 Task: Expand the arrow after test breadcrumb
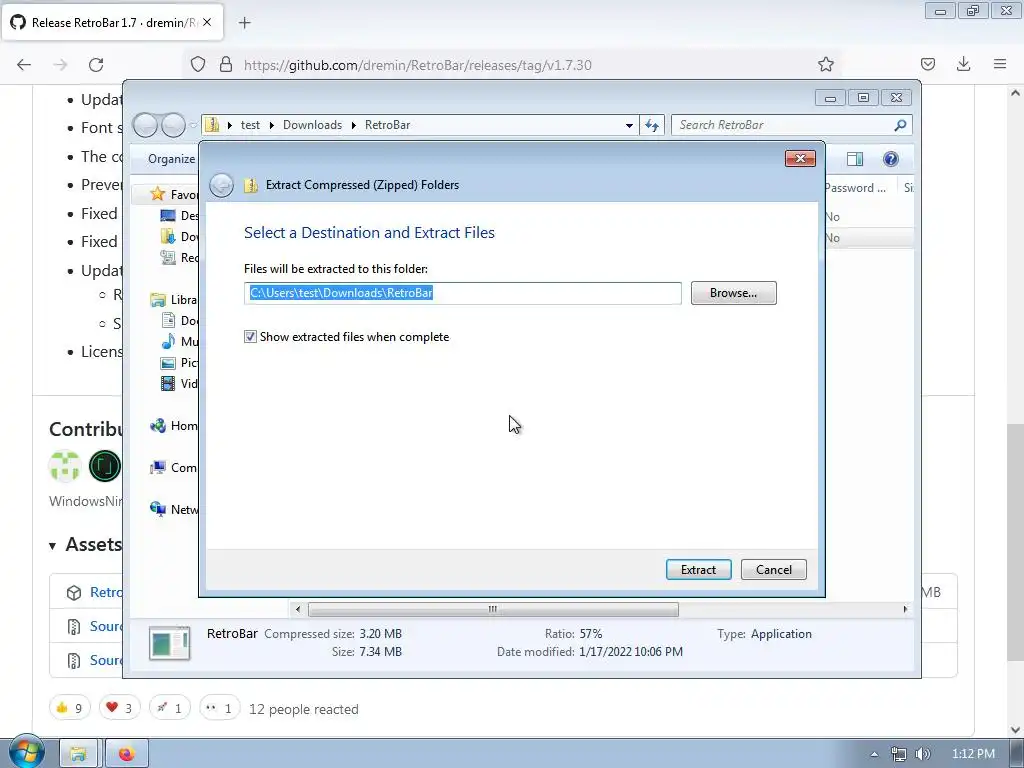pos(272,125)
